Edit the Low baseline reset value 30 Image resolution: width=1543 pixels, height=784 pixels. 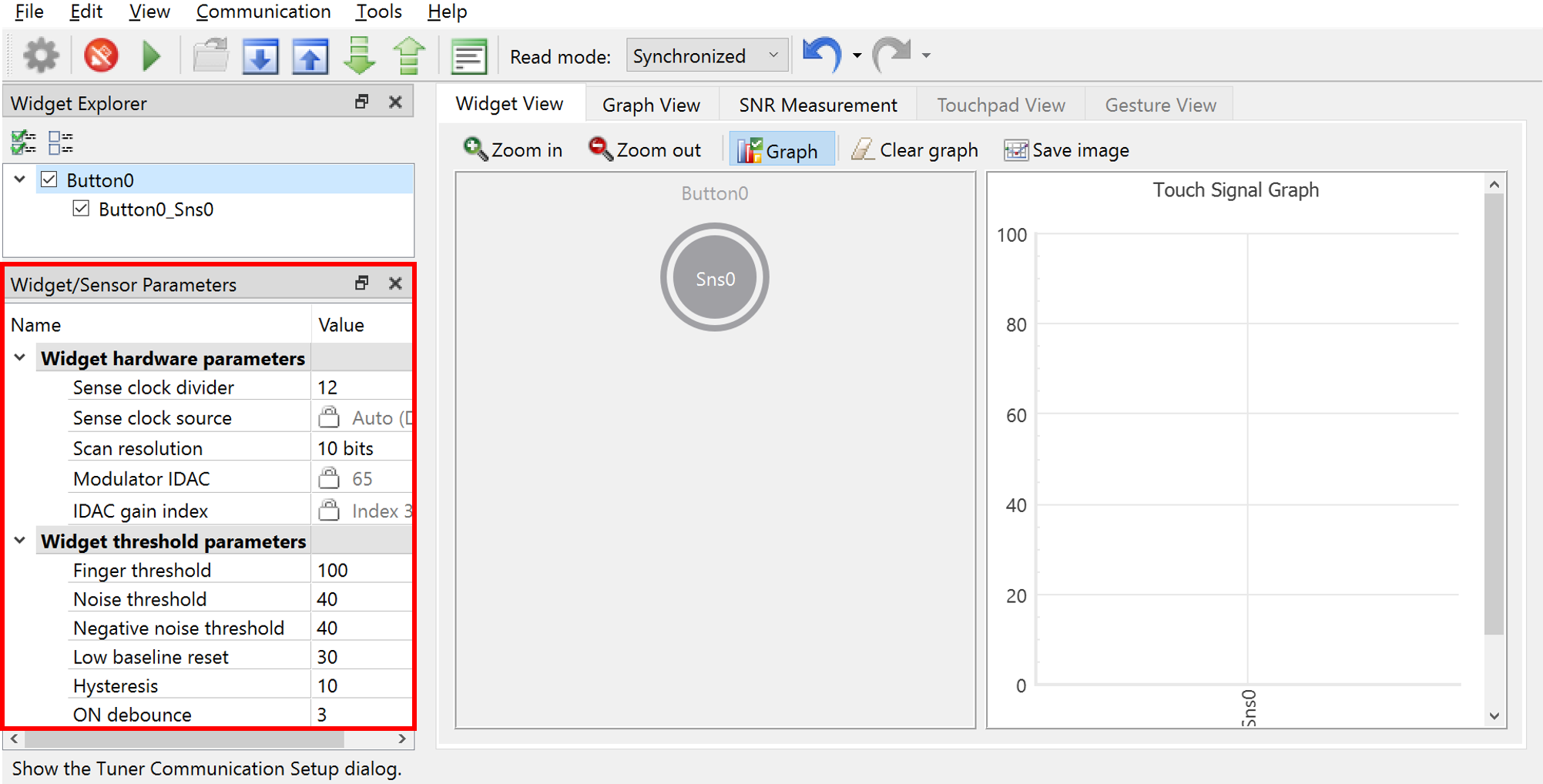point(362,657)
